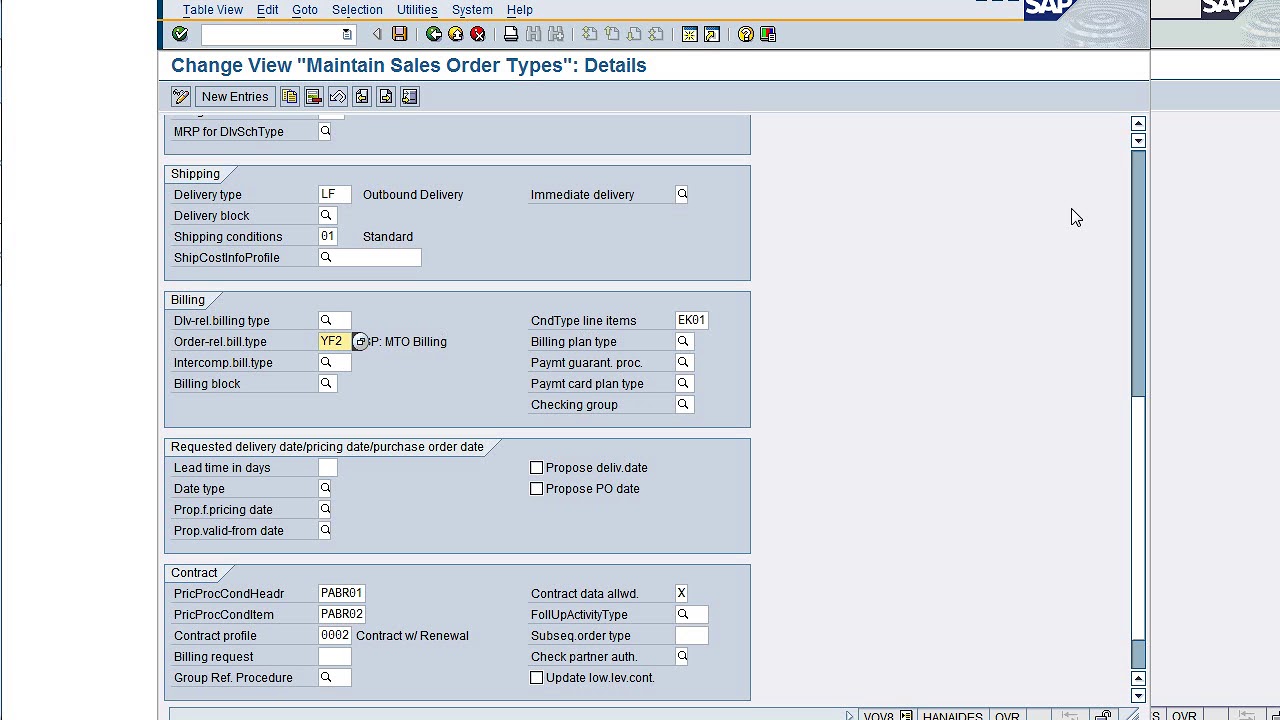Toggle Update low.lev.cont. checkbox
Image resolution: width=1280 pixels, height=720 pixels.
pyautogui.click(x=537, y=678)
